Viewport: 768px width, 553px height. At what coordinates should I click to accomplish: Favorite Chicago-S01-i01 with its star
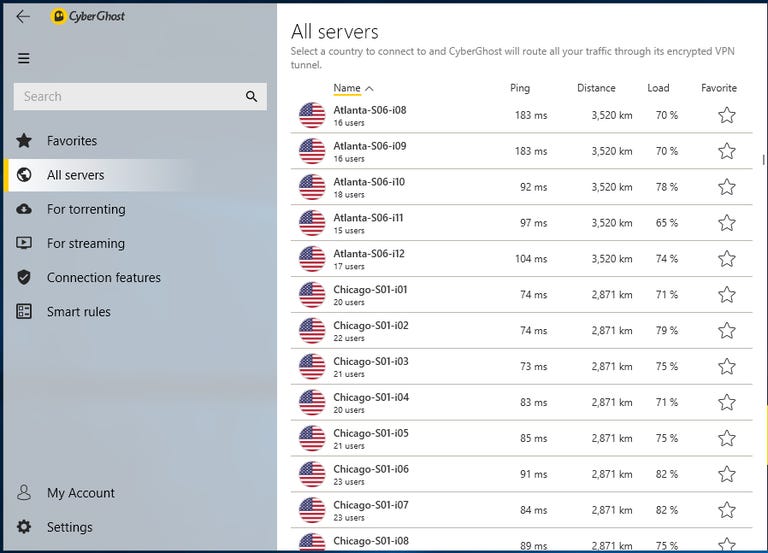[727, 295]
